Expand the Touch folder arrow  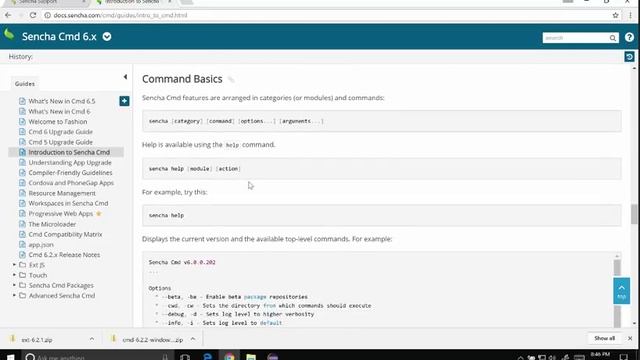coord(14,275)
